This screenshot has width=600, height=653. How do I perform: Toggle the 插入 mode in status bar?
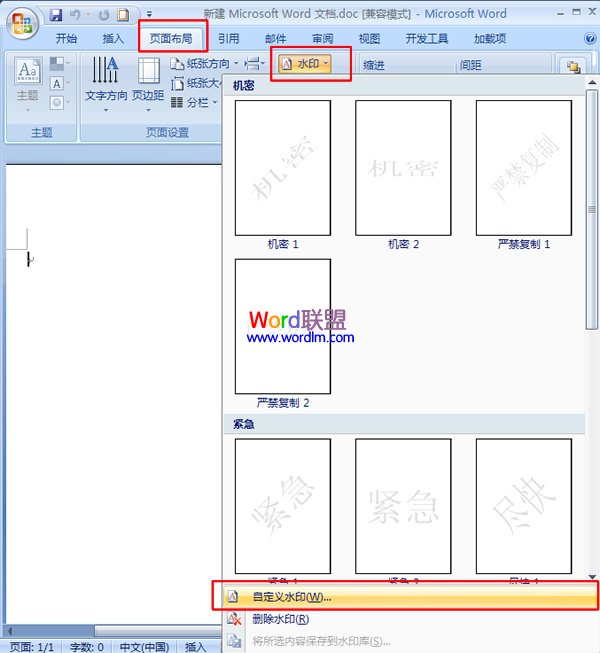pos(196,647)
